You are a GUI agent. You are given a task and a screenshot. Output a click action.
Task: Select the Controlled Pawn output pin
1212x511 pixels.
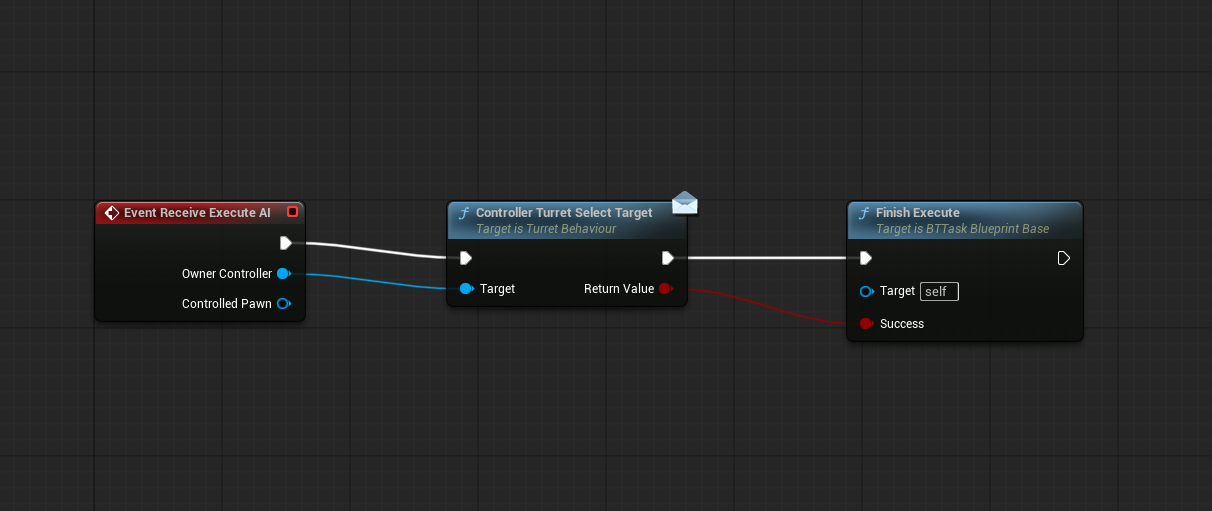pos(283,304)
